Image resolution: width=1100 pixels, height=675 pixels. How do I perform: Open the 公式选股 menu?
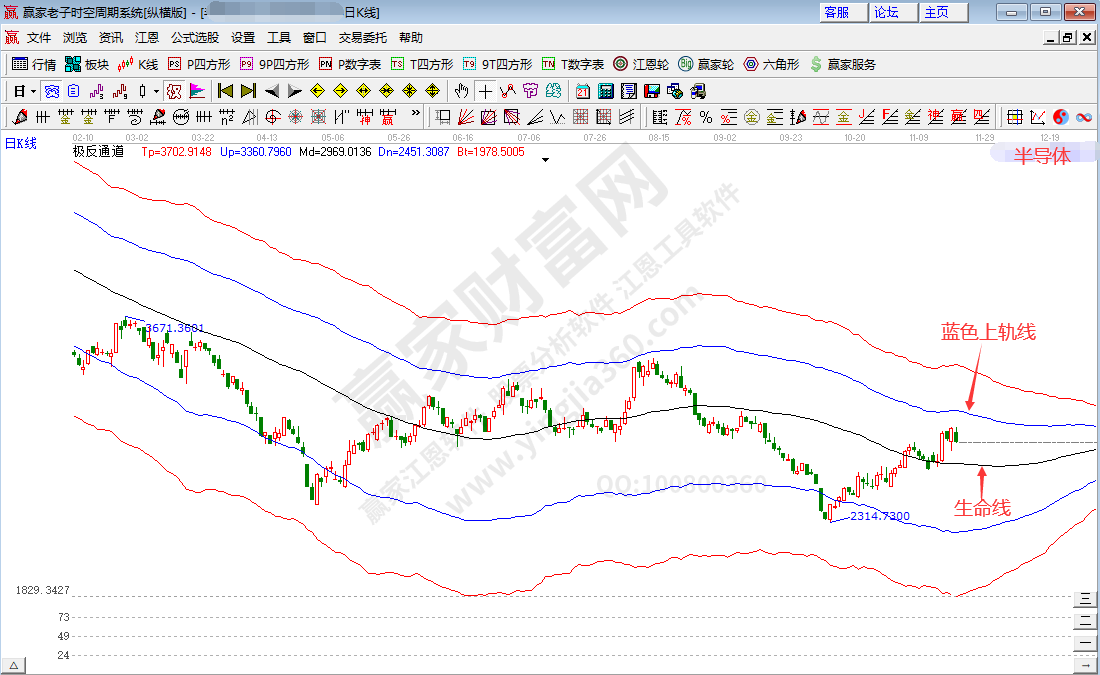click(x=194, y=38)
